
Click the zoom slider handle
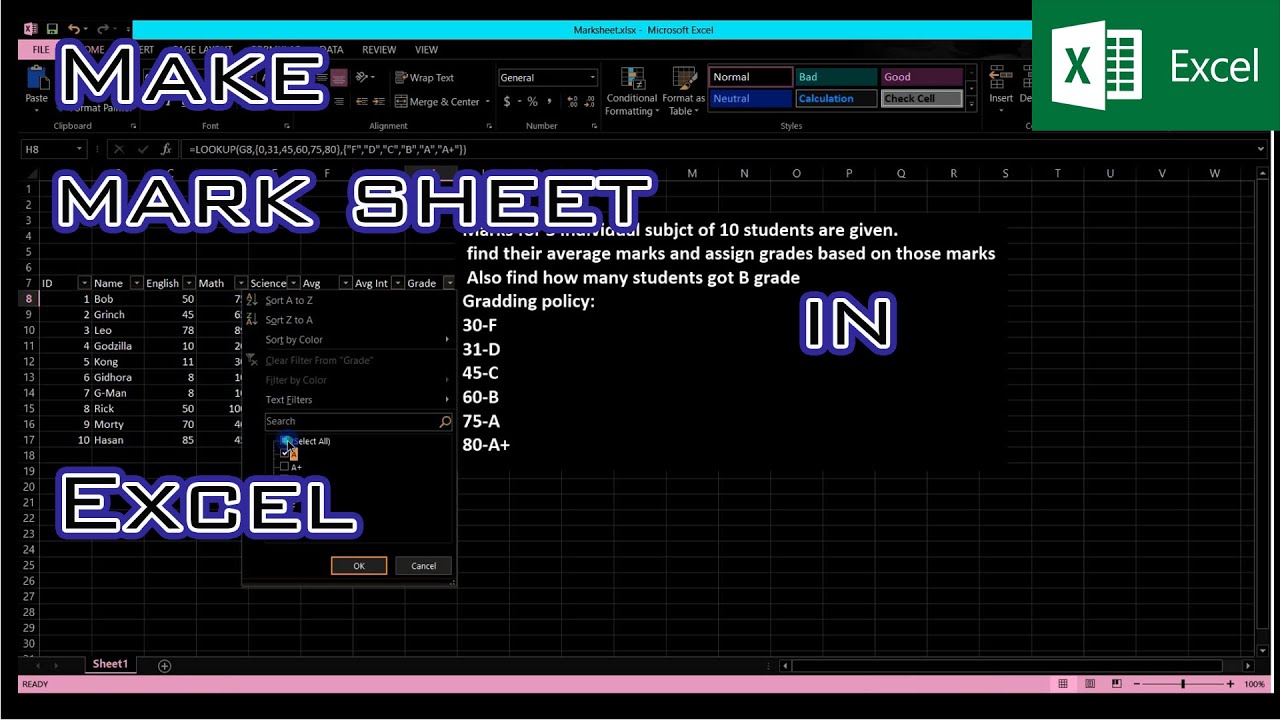[1183, 684]
